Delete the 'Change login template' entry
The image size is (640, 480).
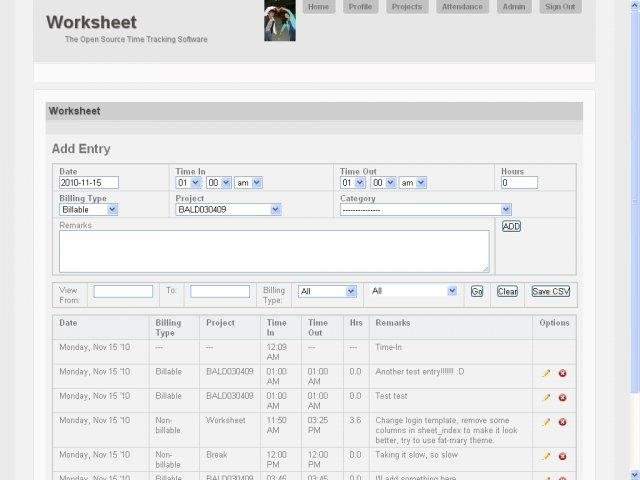point(562,422)
